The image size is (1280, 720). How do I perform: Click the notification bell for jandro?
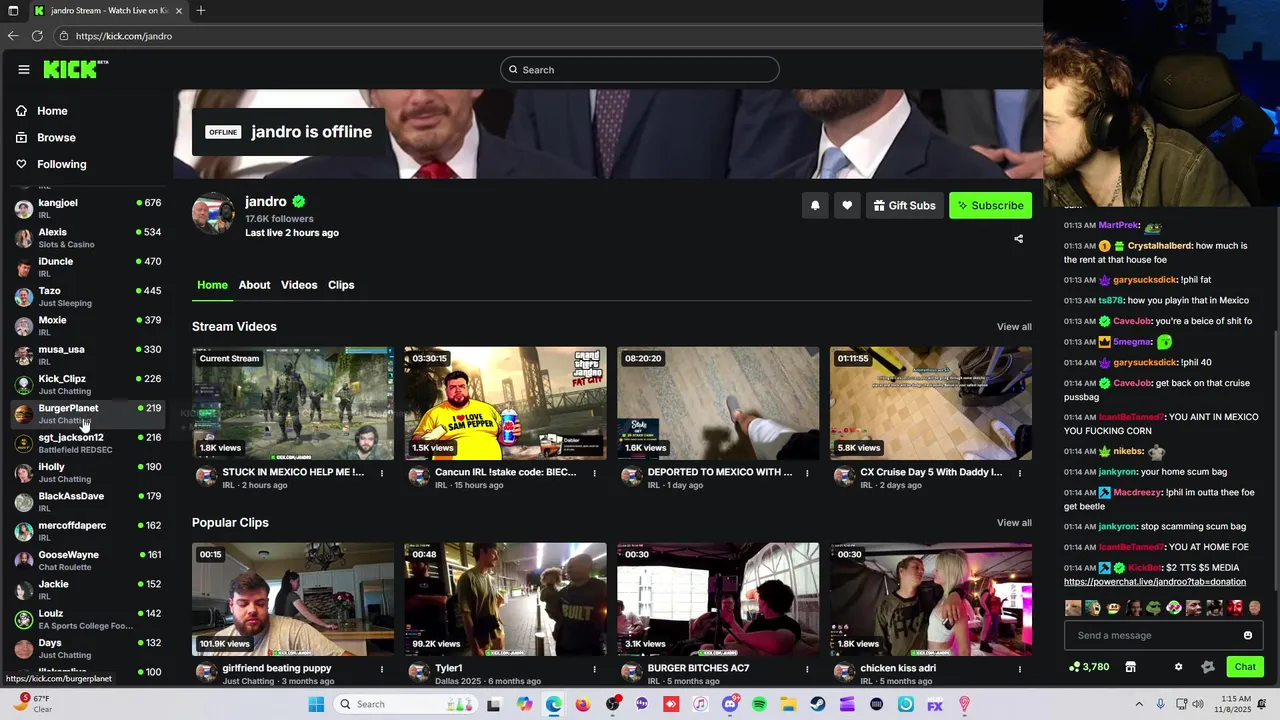tap(815, 205)
